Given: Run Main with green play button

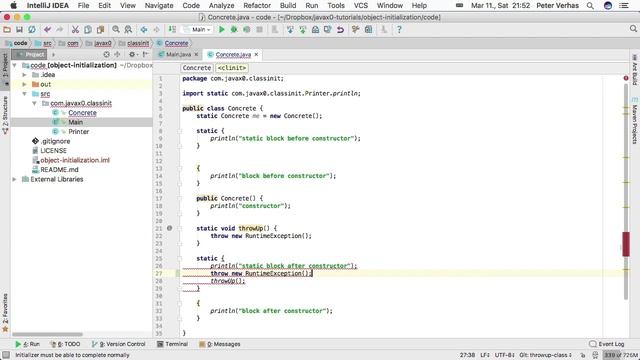Looking at the screenshot, I should [x=222, y=29].
